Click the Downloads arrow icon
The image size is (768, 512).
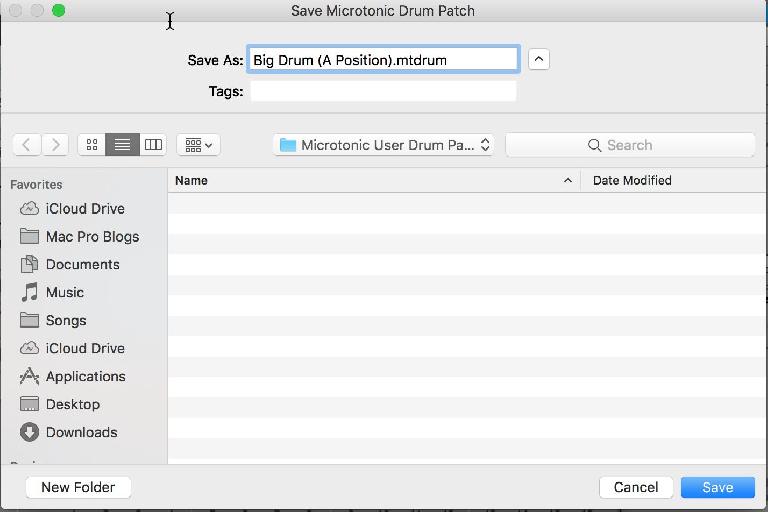29,432
